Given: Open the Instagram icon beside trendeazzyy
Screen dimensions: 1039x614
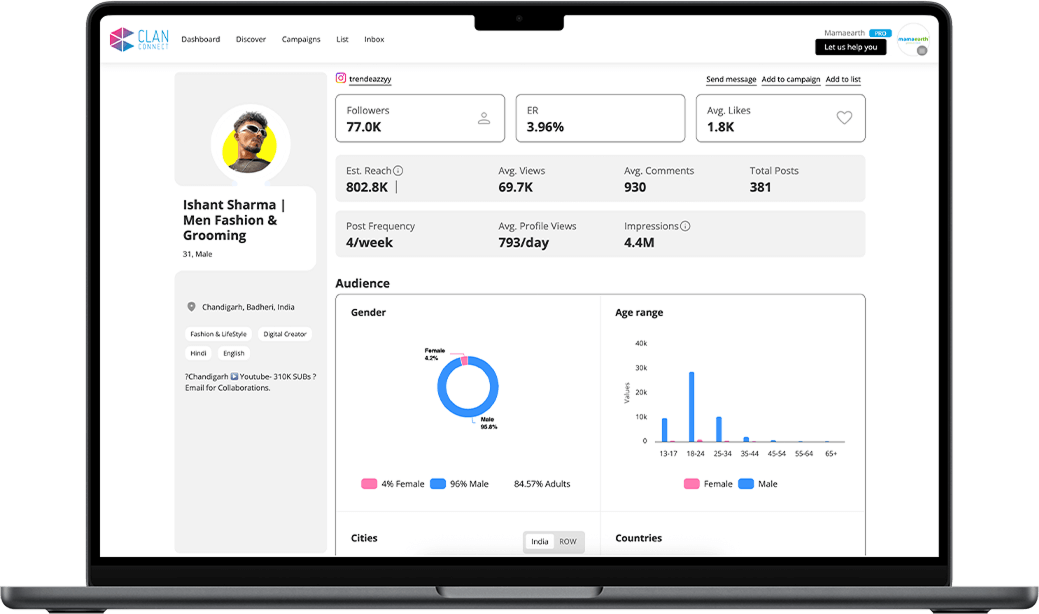Looking at the screenshot, I should pyautogui.click(x=341, y=78).
